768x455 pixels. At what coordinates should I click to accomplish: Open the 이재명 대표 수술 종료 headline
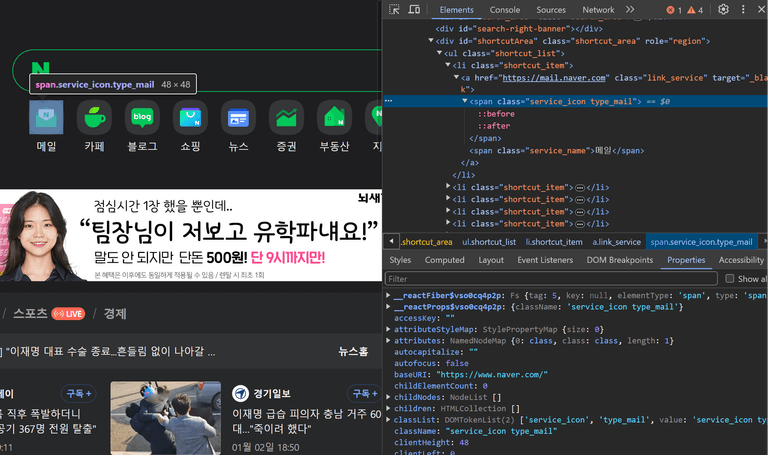(111, 351)
